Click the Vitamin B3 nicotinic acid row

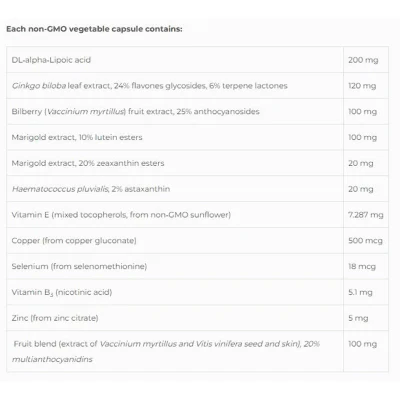[197, 292]
